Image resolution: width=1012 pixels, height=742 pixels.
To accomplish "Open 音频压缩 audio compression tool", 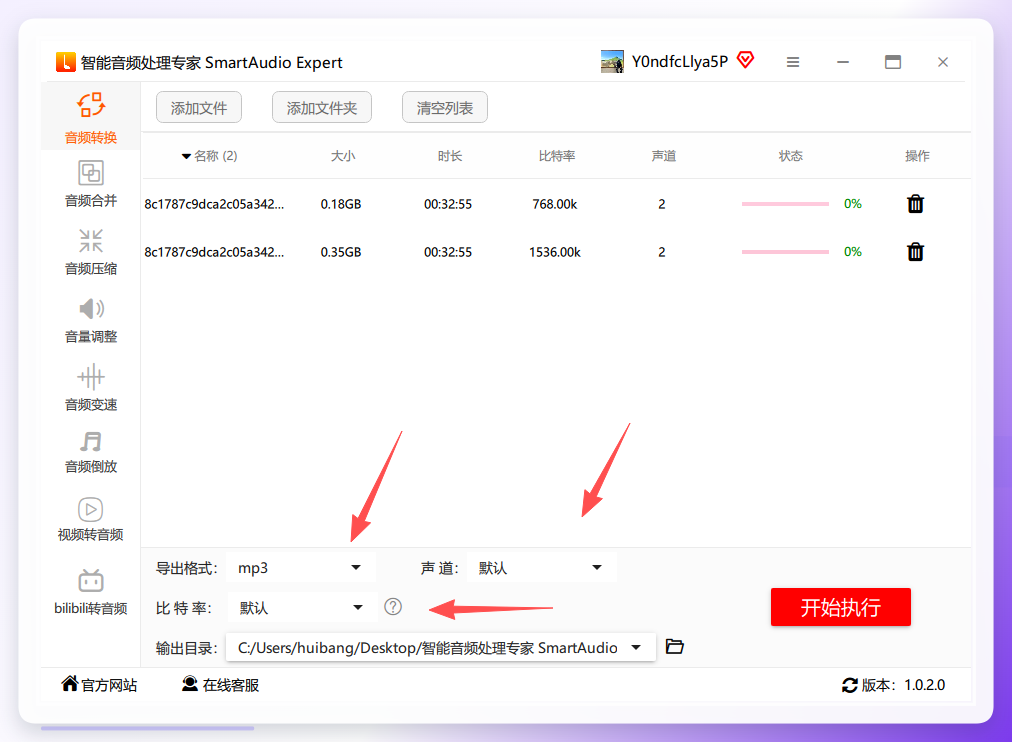I will [90, 252].
